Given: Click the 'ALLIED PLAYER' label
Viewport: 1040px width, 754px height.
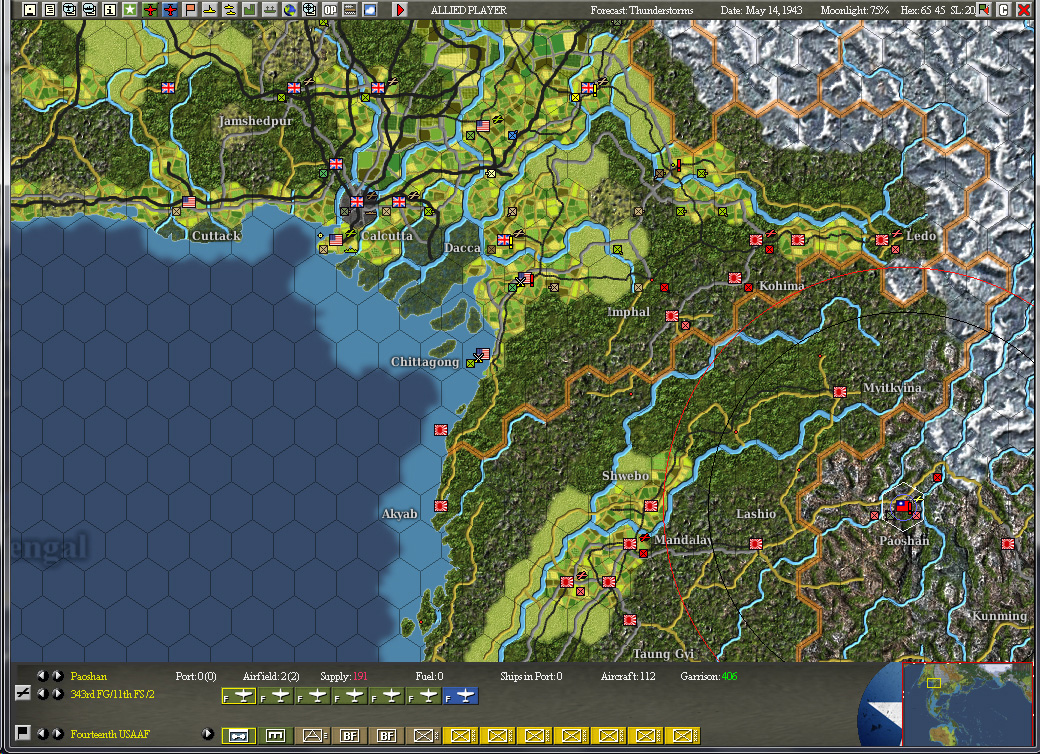Looking at the screenshot, I should (468, 10).
